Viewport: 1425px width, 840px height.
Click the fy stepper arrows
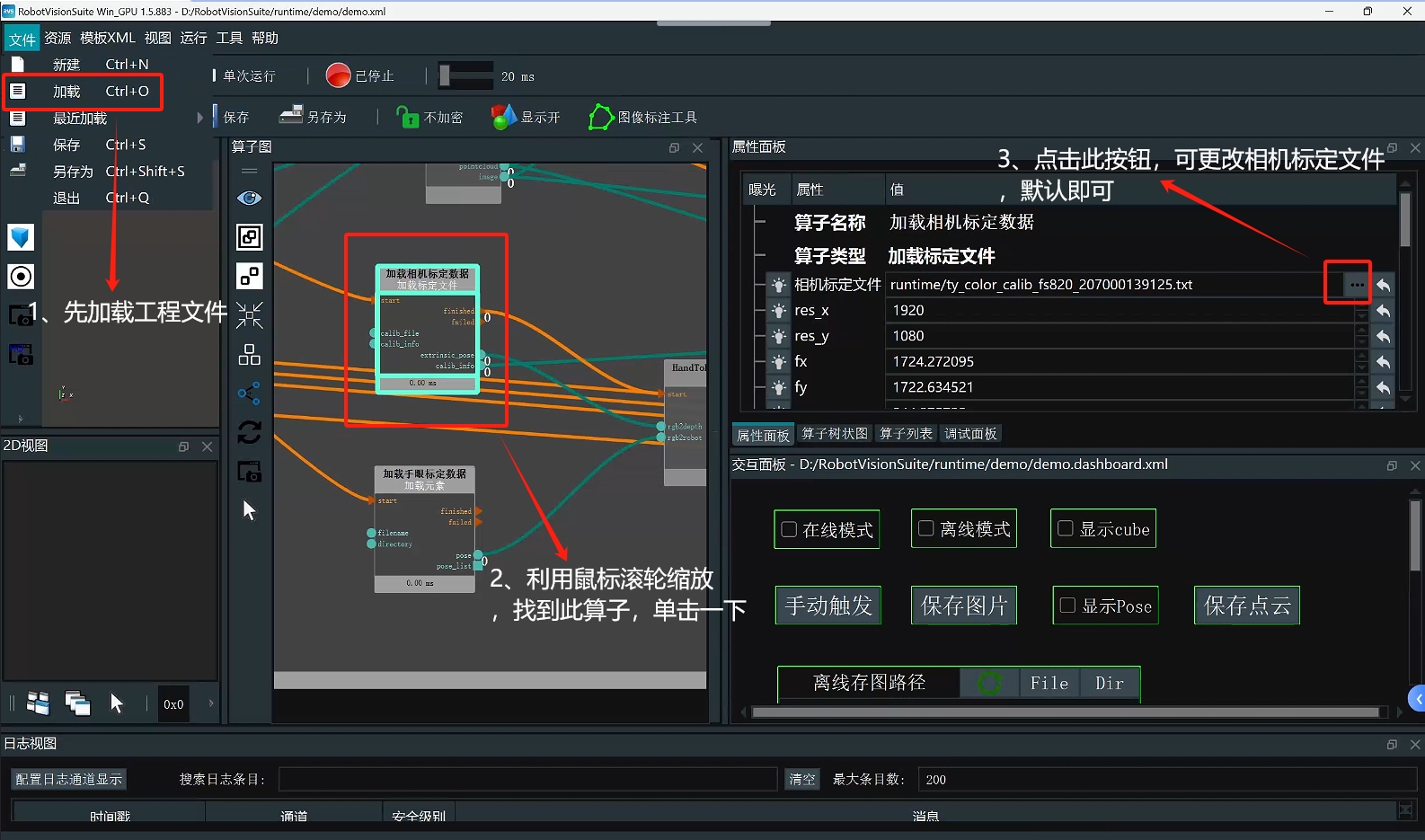tap(1362, 387)
